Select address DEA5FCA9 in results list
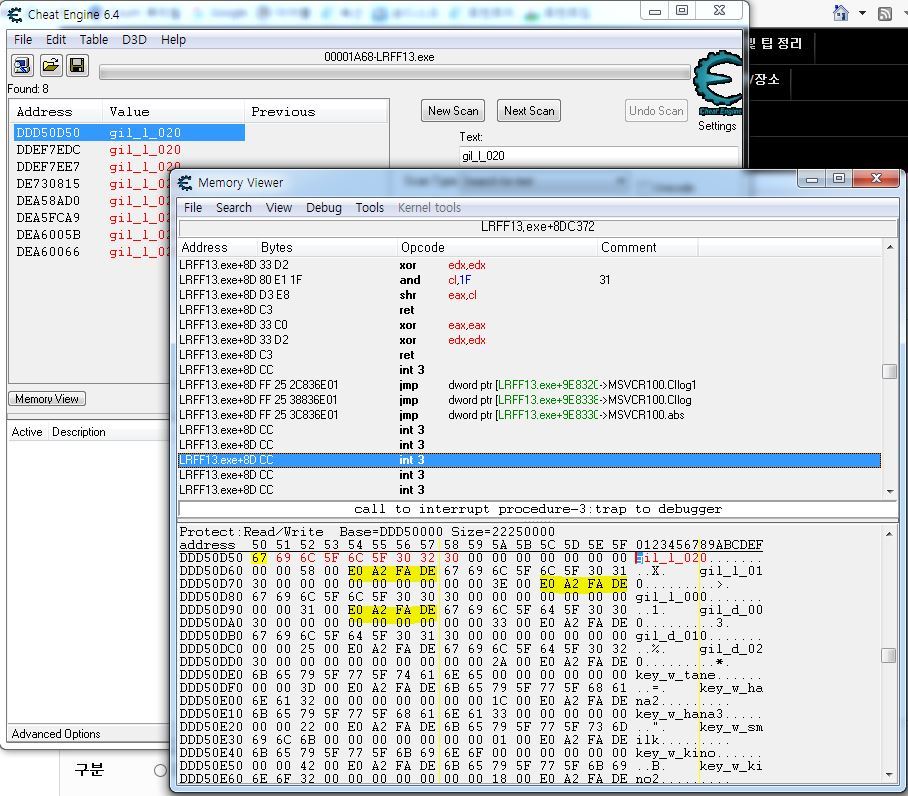 (x=93, y=218)
